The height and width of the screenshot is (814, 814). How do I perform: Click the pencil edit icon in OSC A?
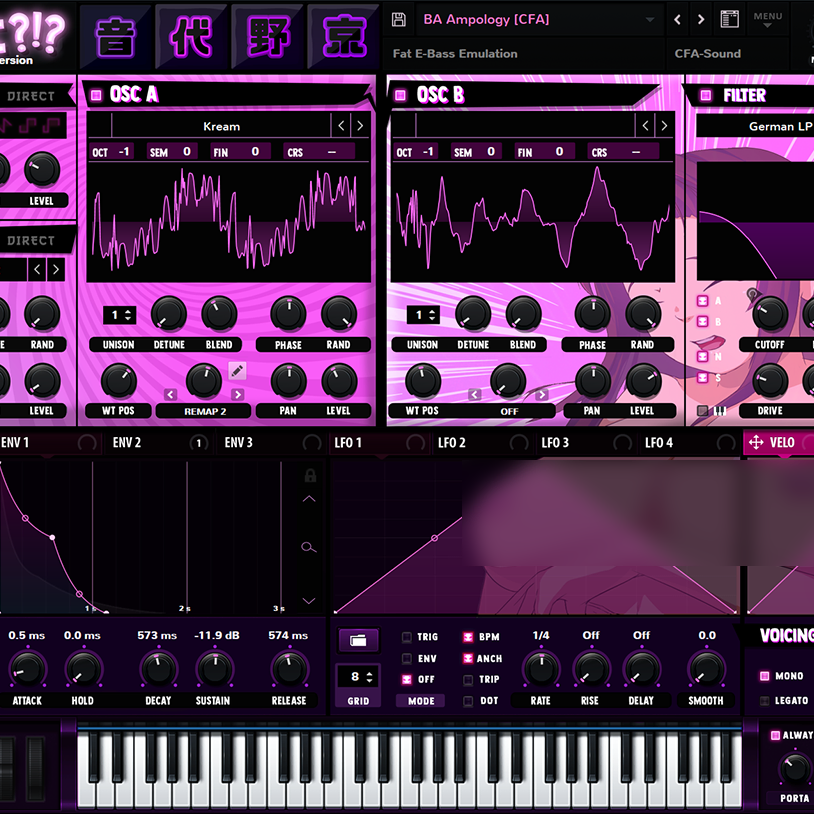click(x=237, y=371)
